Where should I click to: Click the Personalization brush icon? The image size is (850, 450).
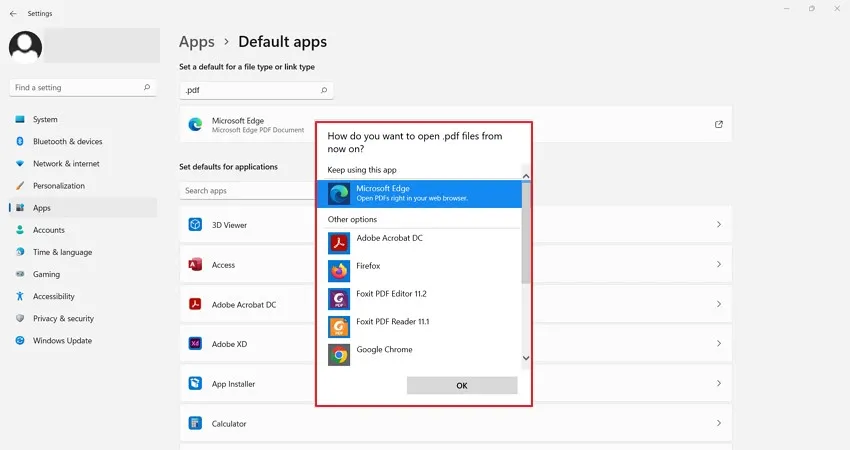(x=20, y=186)
